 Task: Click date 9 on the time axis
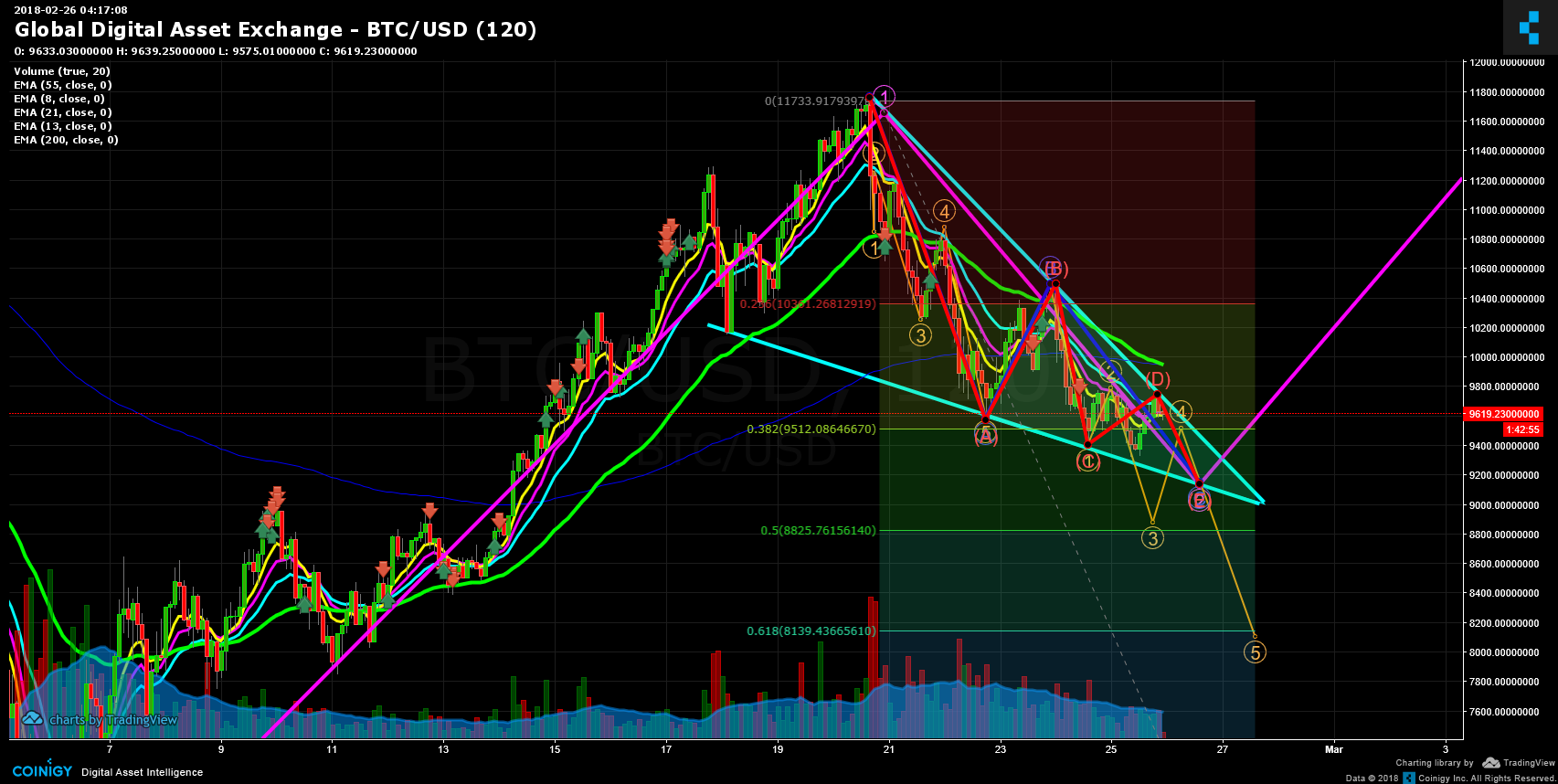coord(221,749)
